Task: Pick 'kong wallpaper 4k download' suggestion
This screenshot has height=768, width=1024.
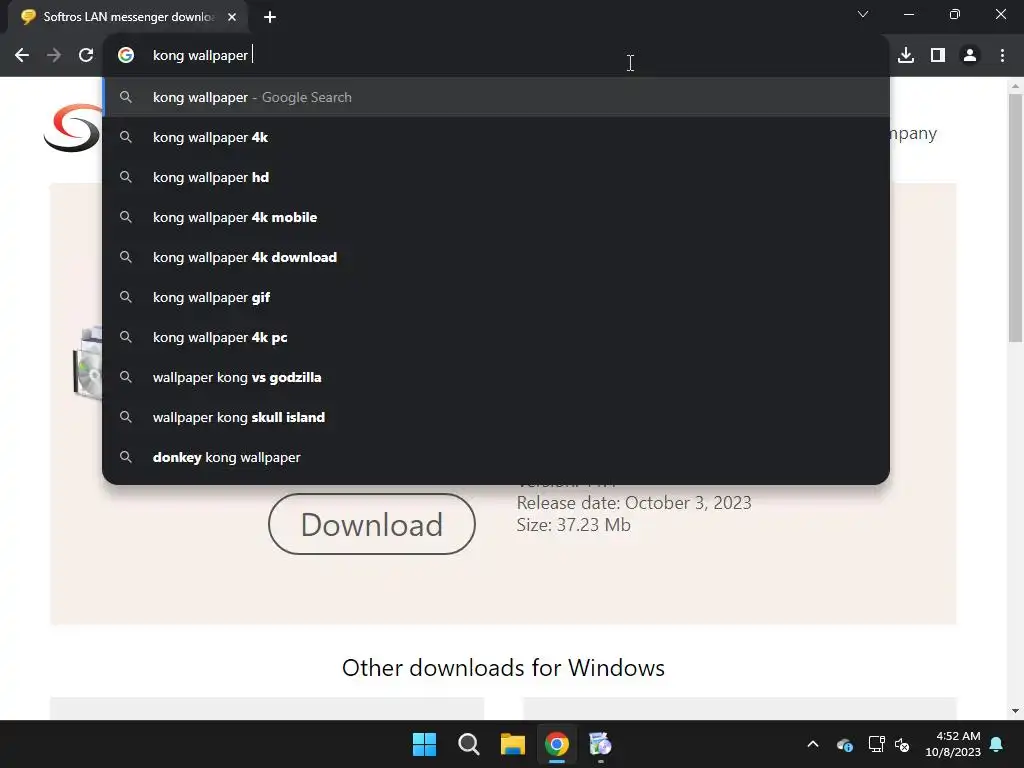Action: coord(496,257)
